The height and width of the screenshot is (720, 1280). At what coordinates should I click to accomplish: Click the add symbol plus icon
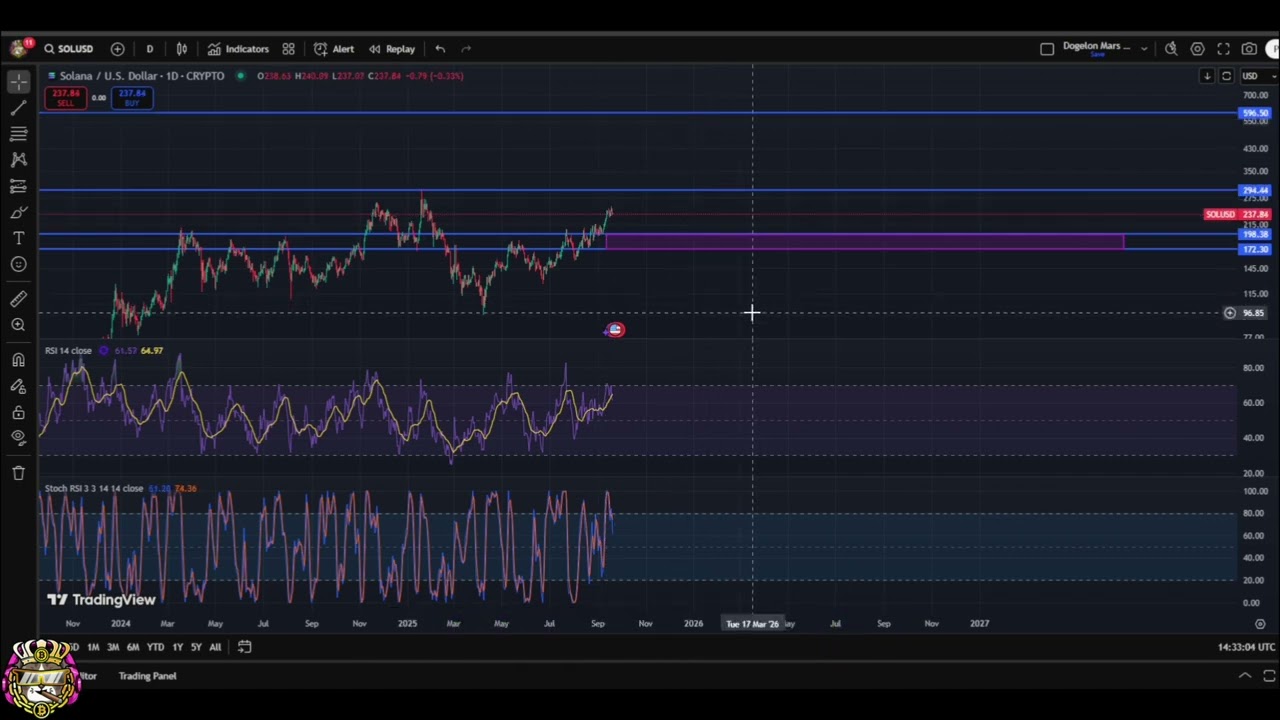point(117,49)
